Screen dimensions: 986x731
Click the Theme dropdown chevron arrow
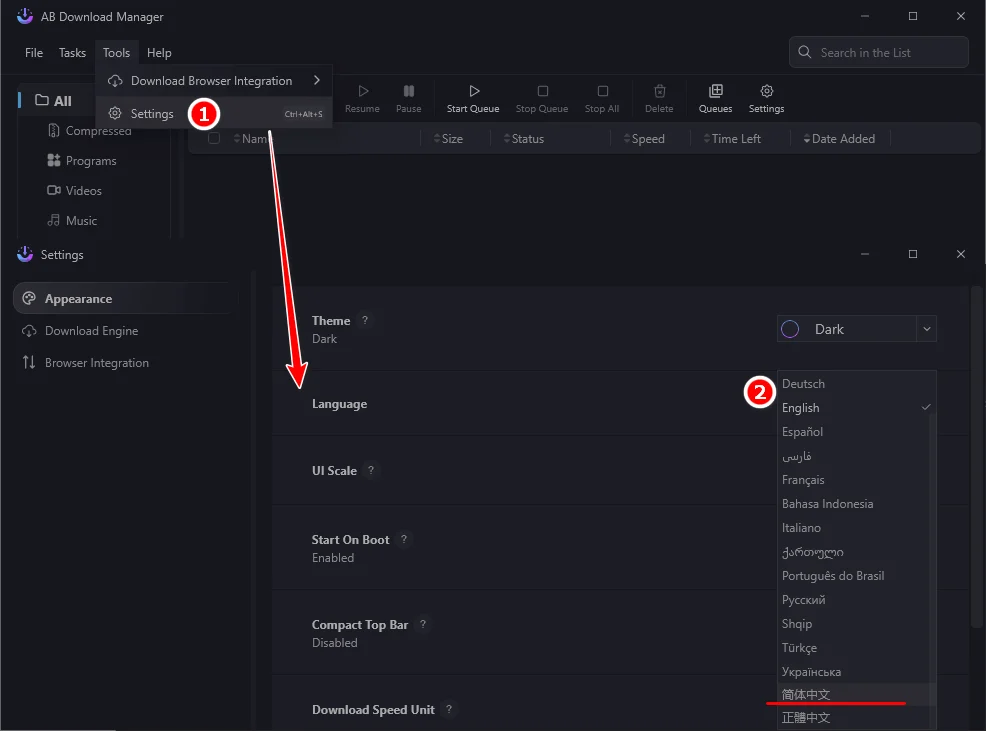click(926, 329)
